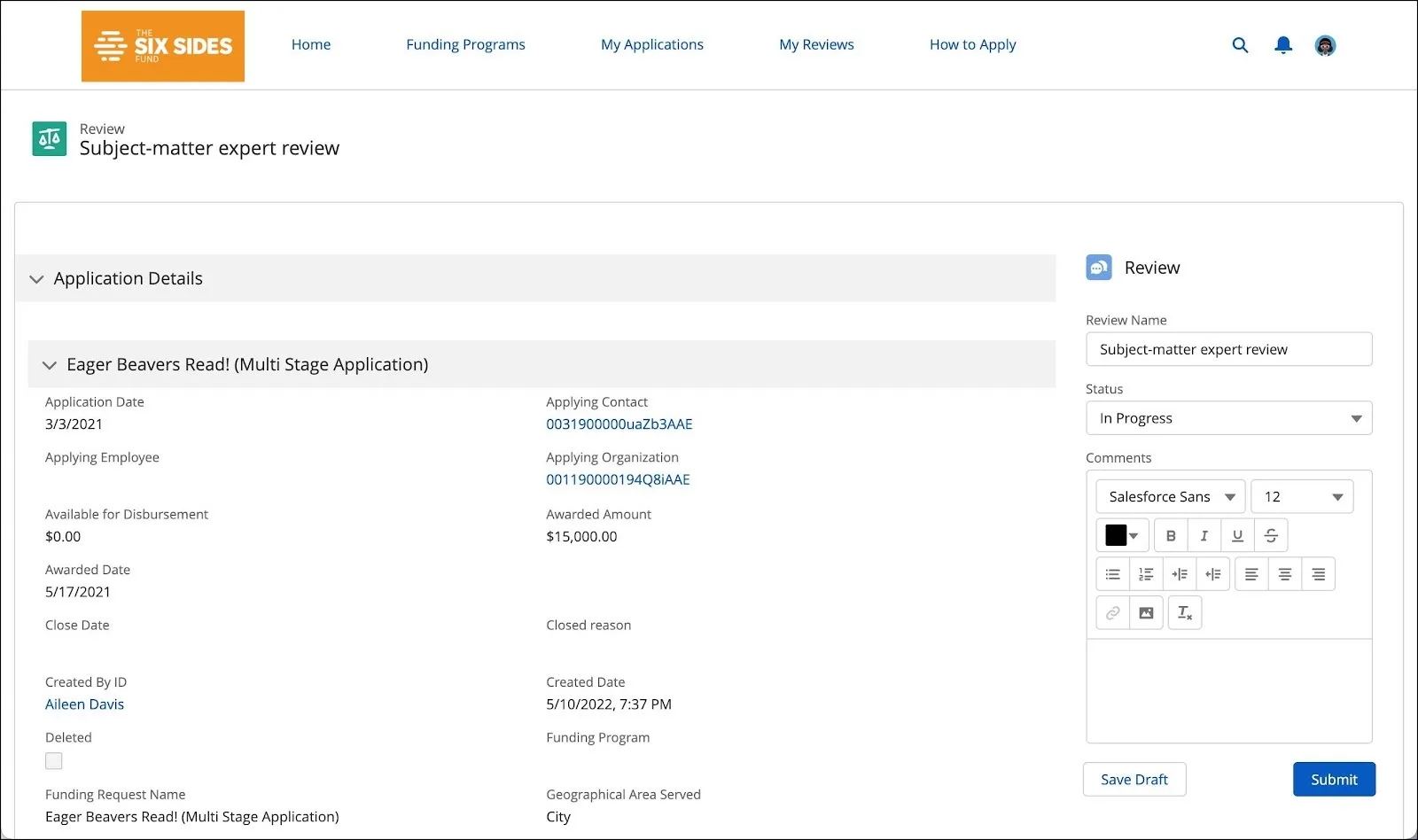Image resolution: width=1418 pixels, height=840 pixels.
Task: Go to the Home tab
Action: [x=311, y=44]
